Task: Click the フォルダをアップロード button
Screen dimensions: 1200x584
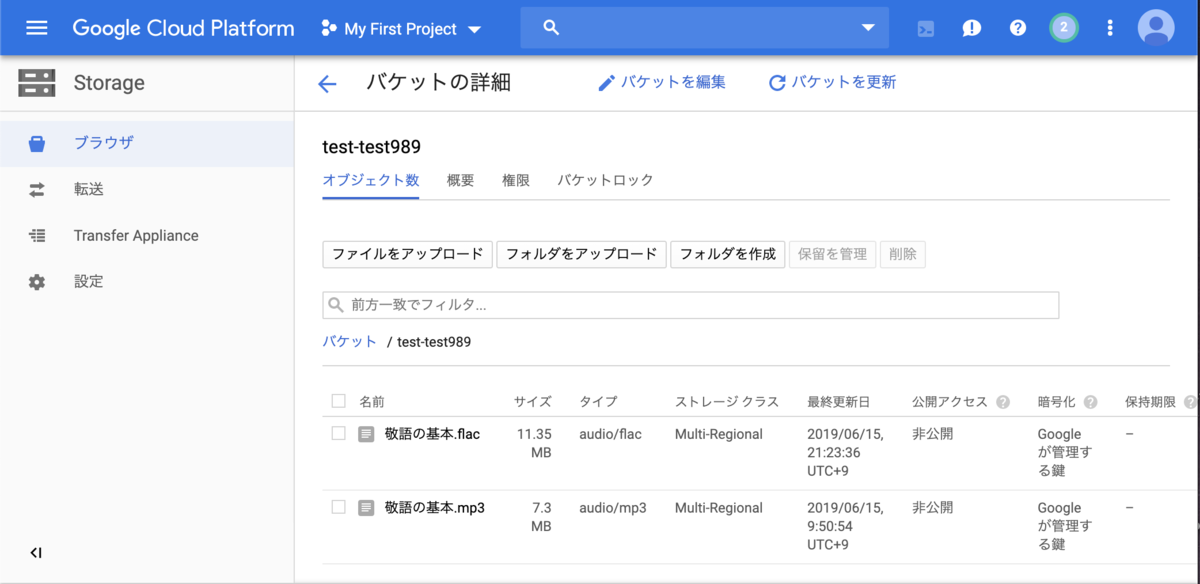Action: coord(581,254)
